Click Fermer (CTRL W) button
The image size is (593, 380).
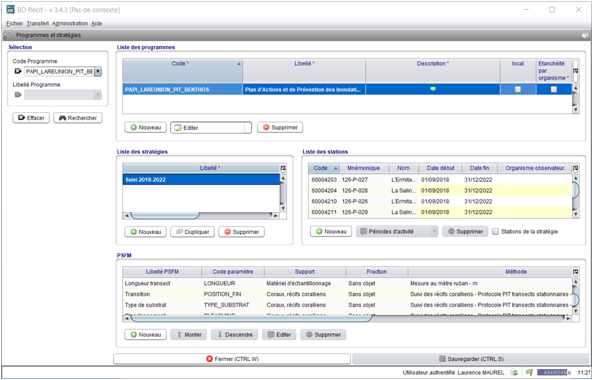coord(232,359)
